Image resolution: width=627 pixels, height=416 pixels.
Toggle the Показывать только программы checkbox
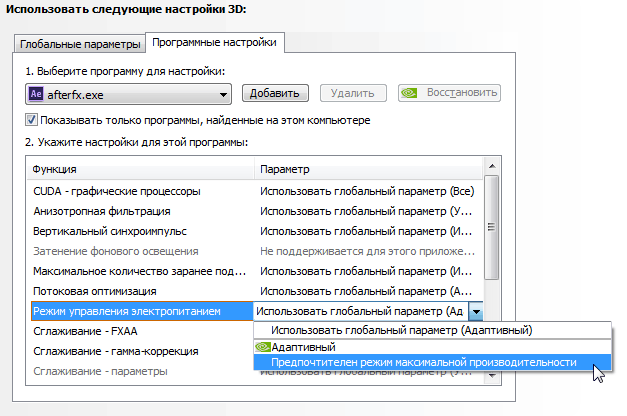point(31,120)
